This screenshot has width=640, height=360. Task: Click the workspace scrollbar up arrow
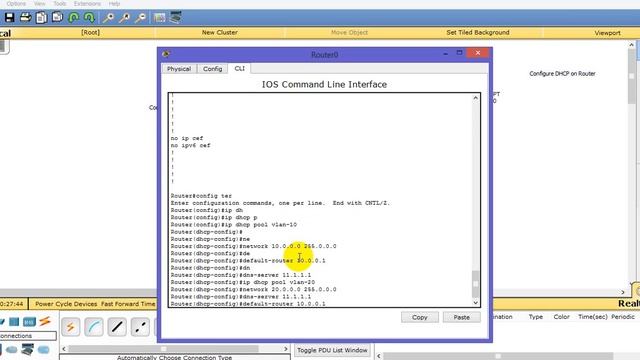(631, 44)
